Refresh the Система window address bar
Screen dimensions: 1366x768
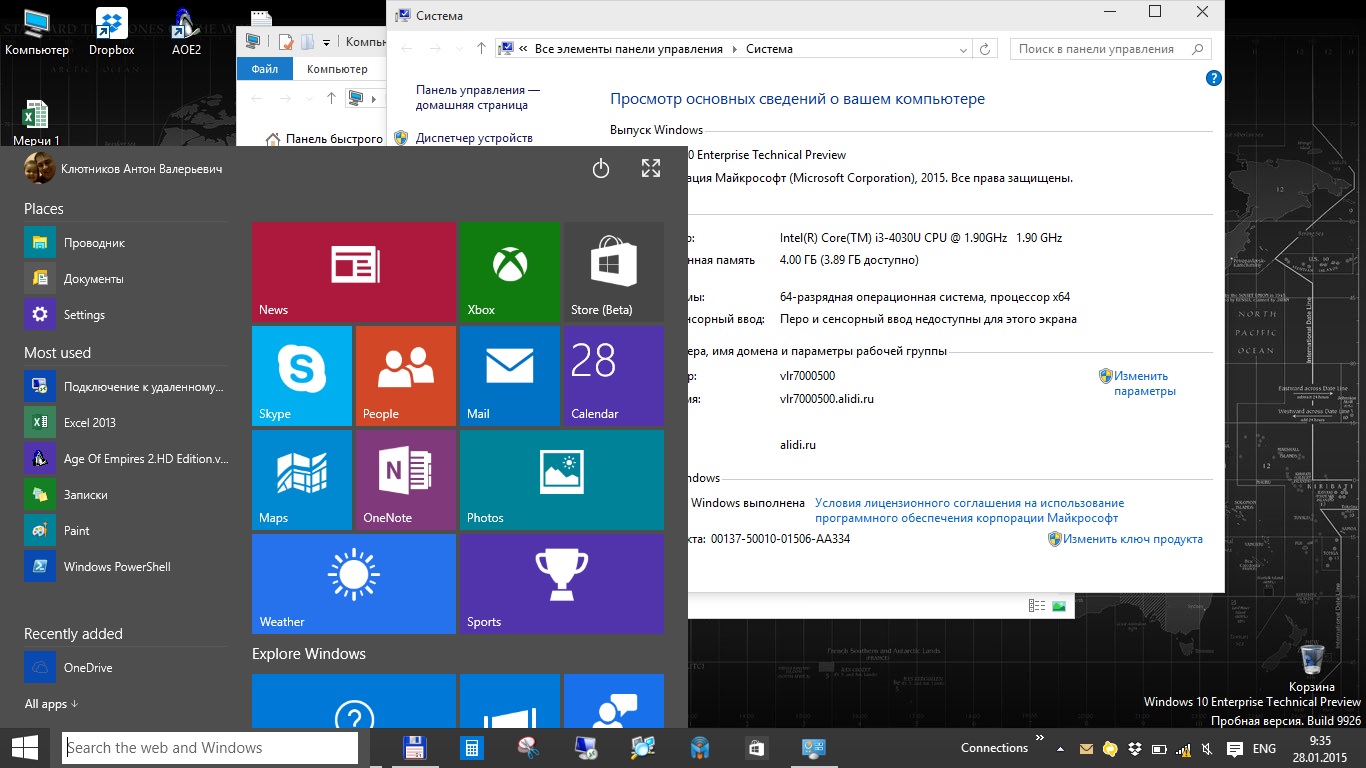[985, 48]
